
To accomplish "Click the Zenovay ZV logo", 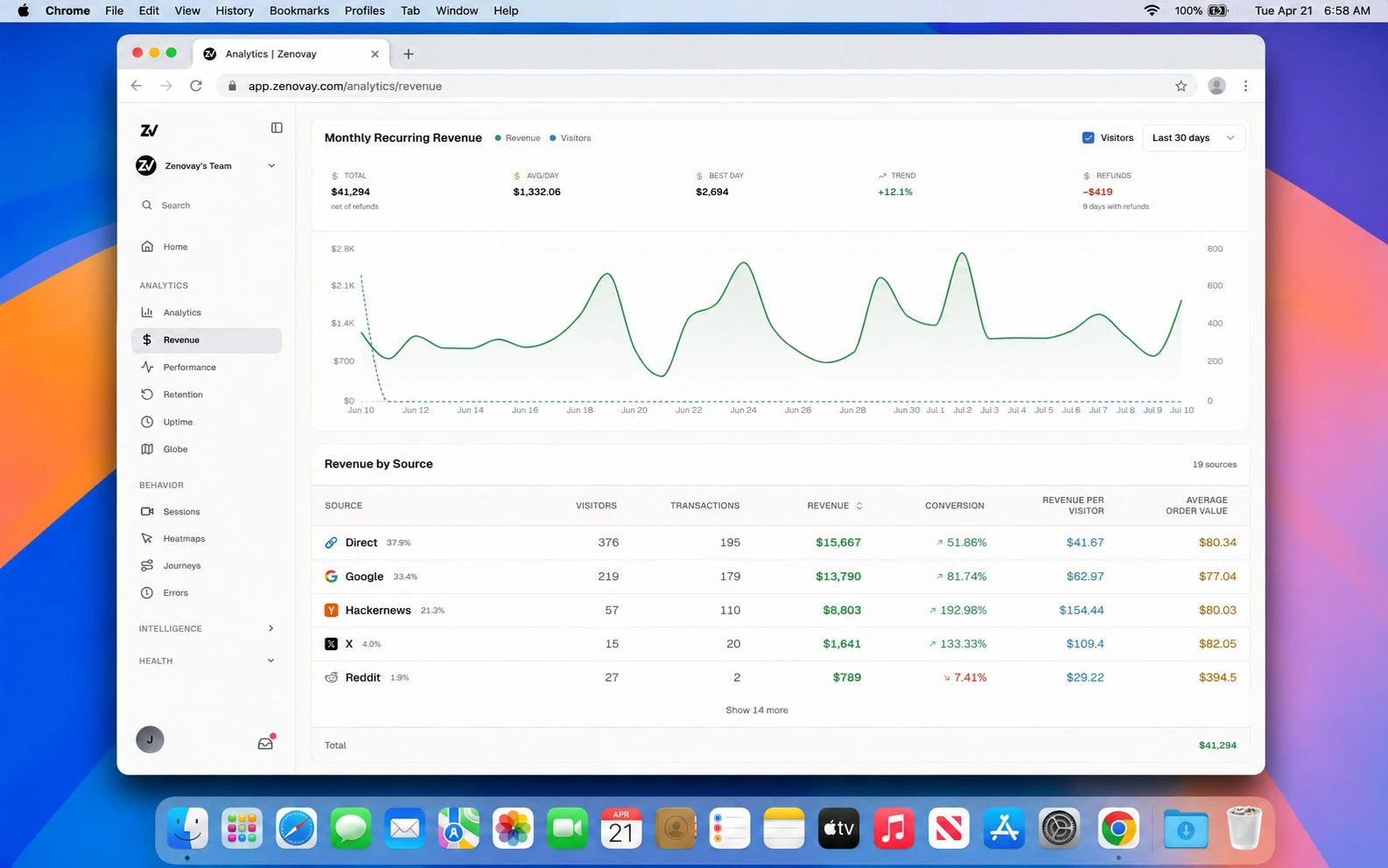I will click(x=149, y=130).
